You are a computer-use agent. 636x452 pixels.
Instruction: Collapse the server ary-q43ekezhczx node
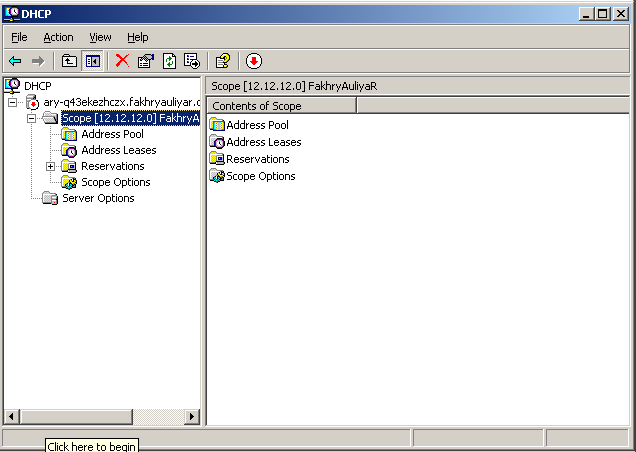coord(13,102)
